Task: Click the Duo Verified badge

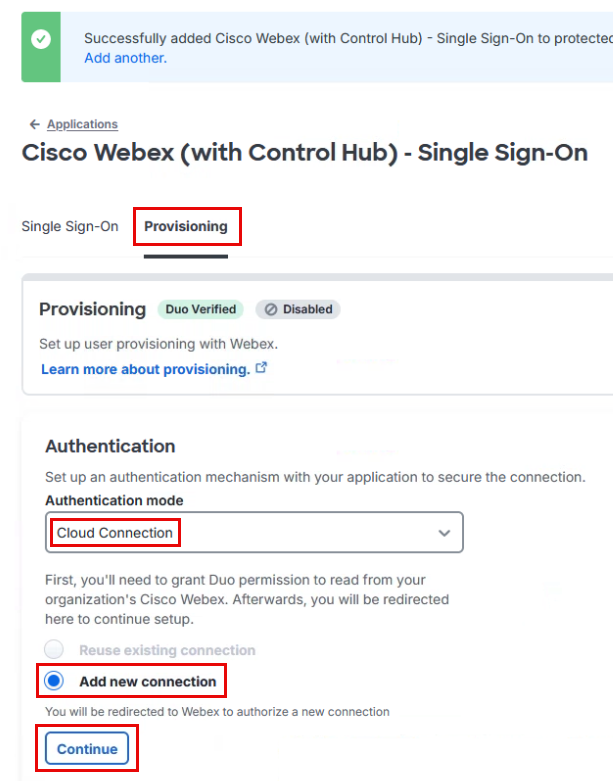Action: click(x=200, y=309)
